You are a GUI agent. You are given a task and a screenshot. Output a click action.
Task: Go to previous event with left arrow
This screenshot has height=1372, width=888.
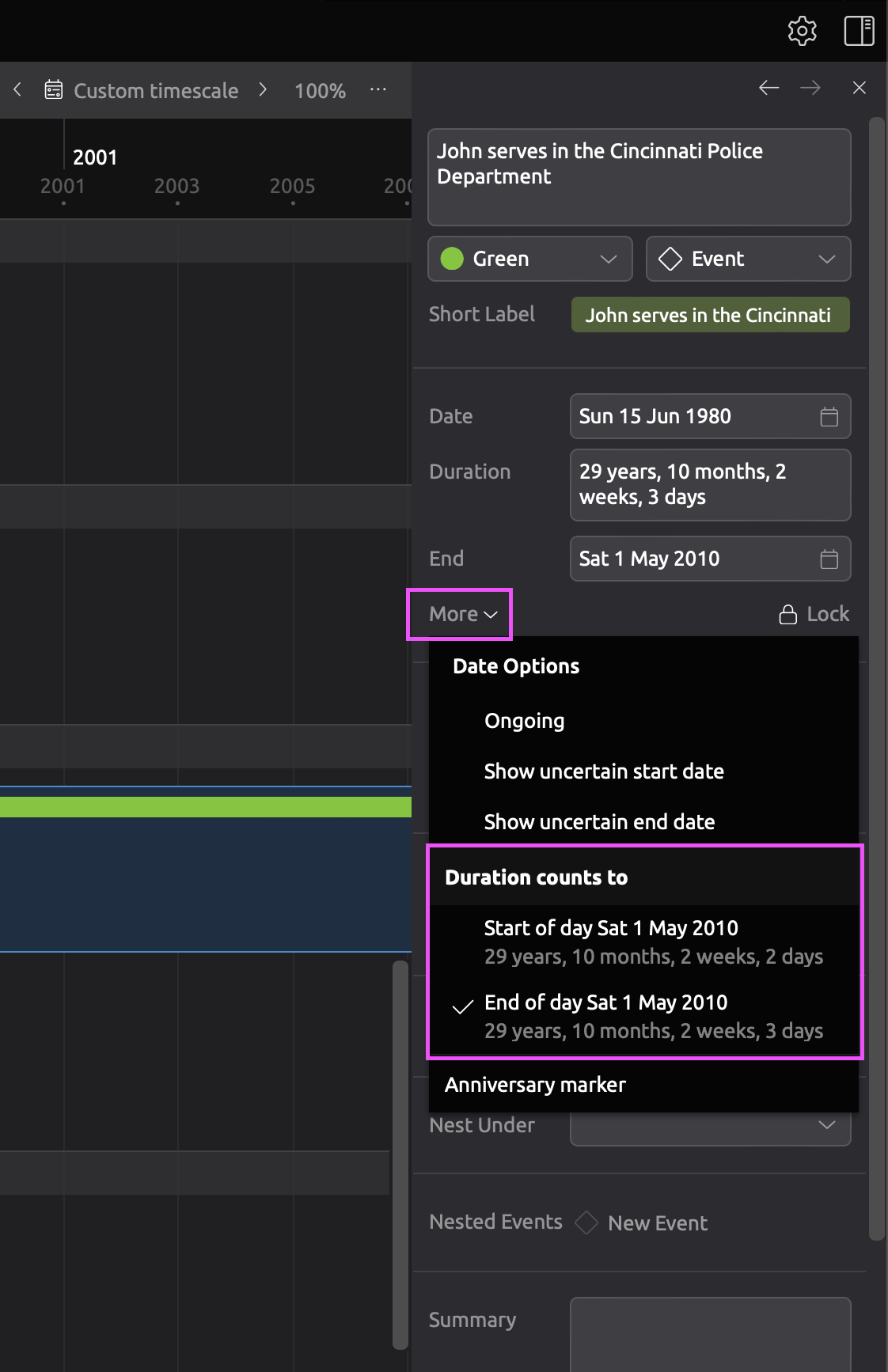(768, 88)
